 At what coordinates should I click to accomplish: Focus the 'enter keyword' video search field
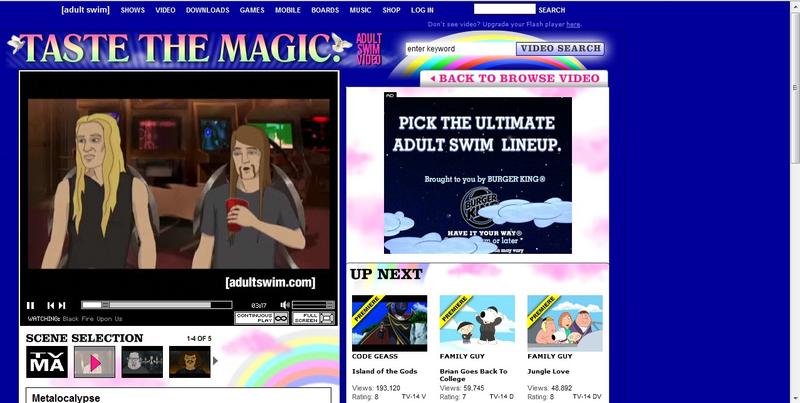pos(460,49)
